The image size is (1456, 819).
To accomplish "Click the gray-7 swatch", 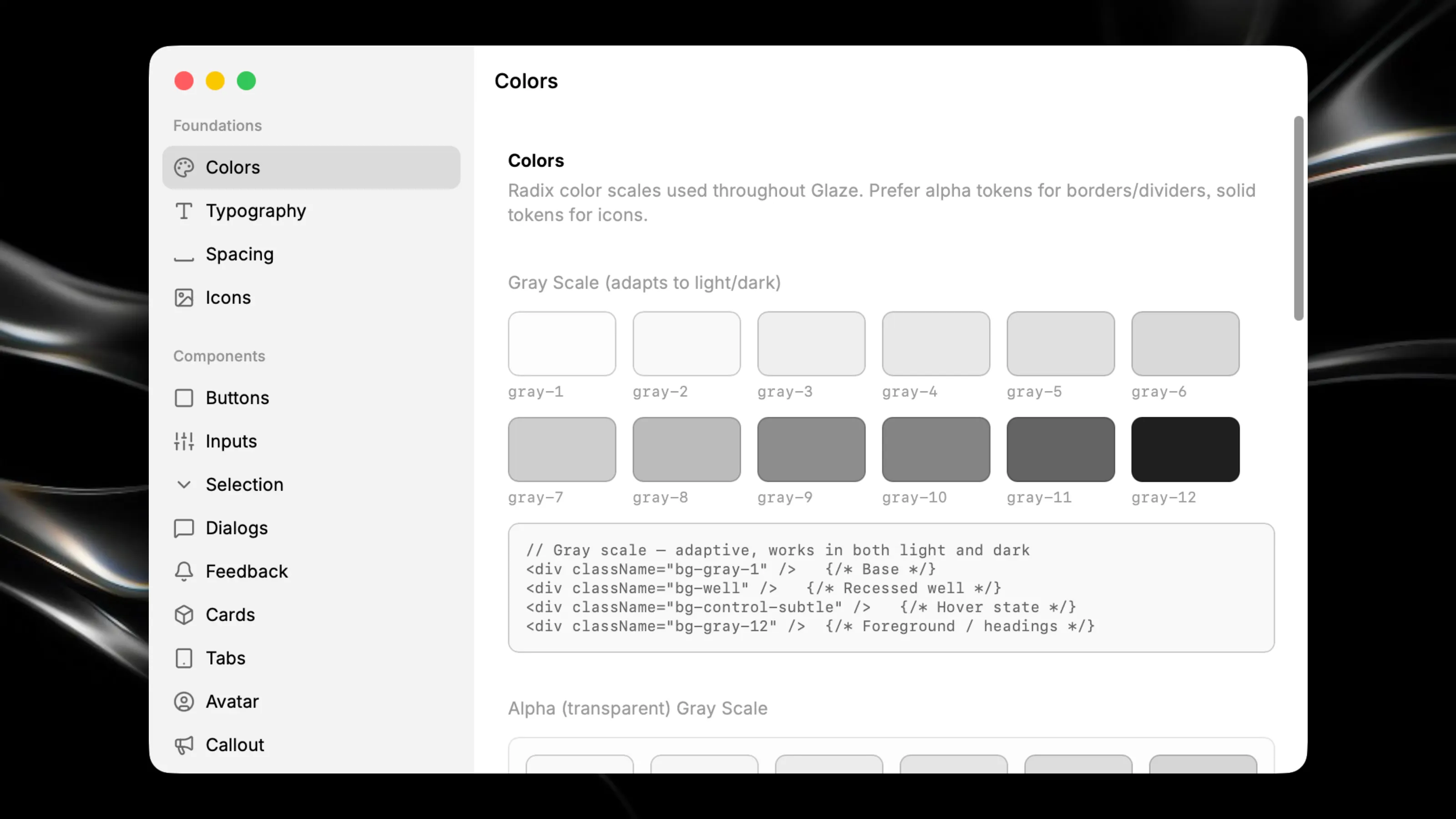I will click(562, 450).
